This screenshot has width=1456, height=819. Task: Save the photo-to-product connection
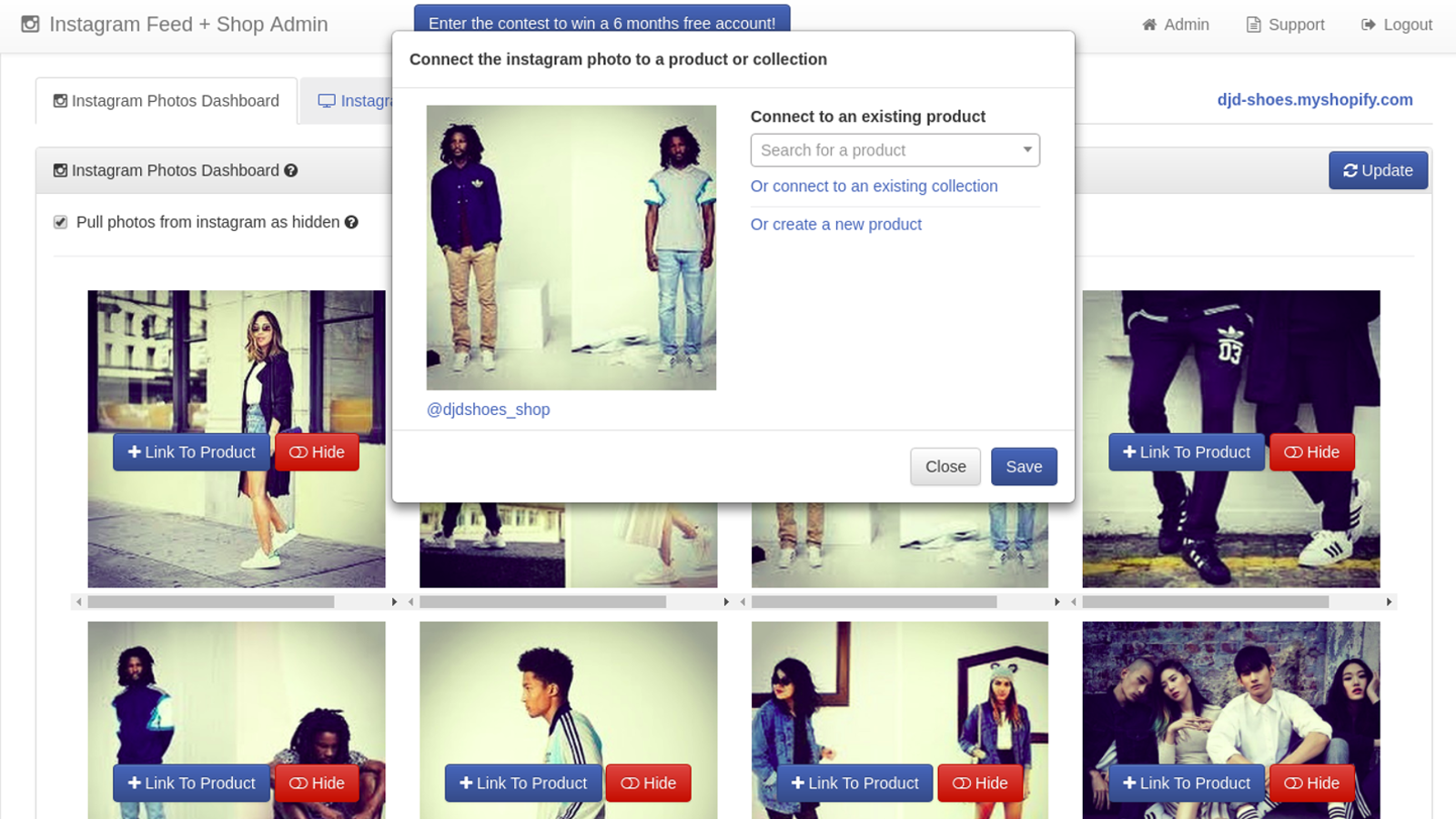pyautogui.click(x=1024, y=466)
